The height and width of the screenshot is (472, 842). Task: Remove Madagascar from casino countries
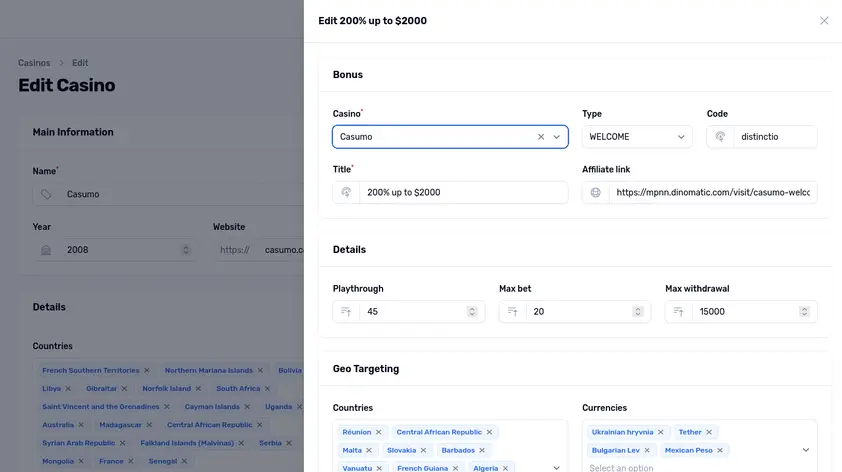(x=149, y=425)
